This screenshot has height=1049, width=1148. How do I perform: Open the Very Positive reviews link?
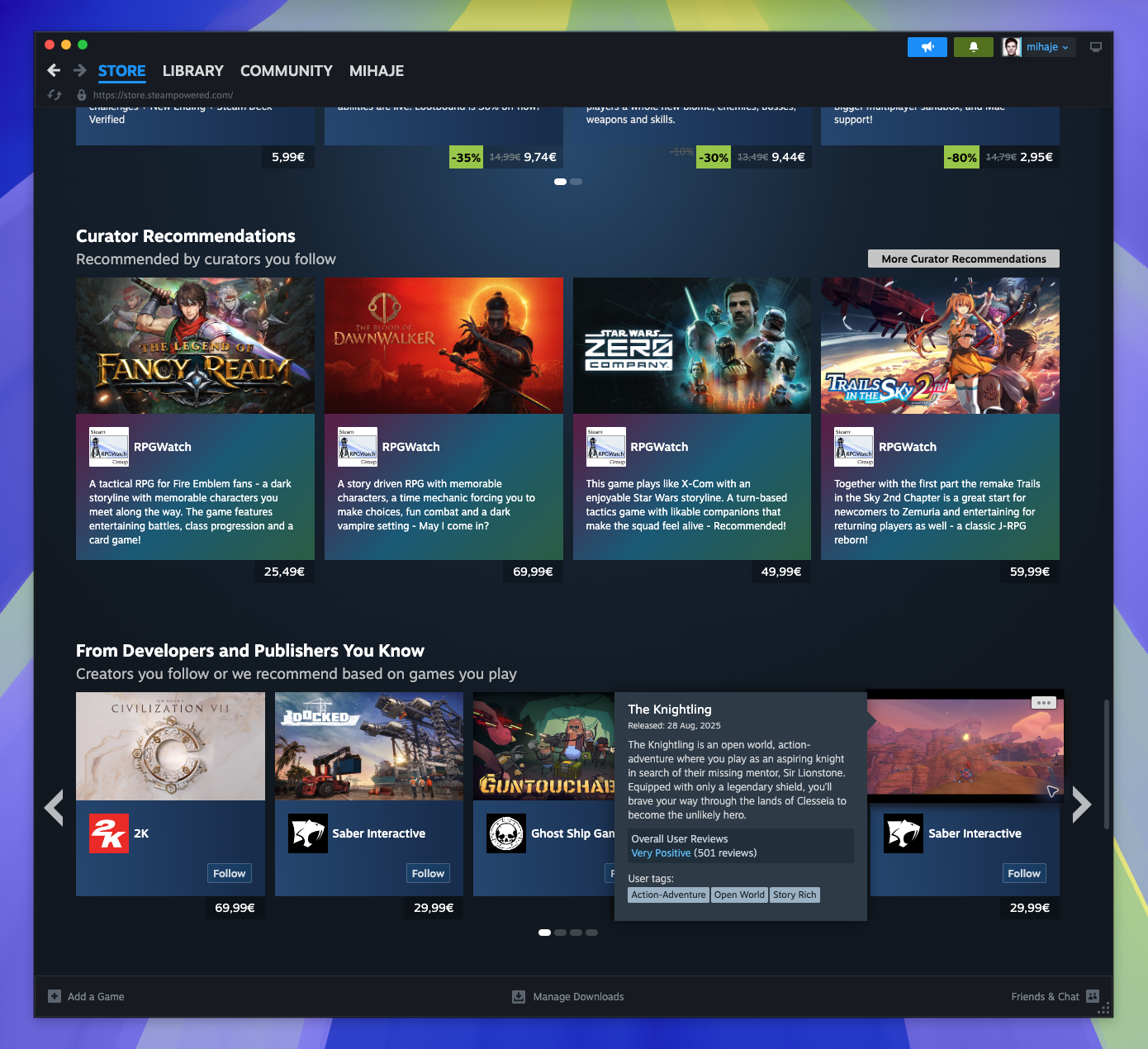[661, 853]
